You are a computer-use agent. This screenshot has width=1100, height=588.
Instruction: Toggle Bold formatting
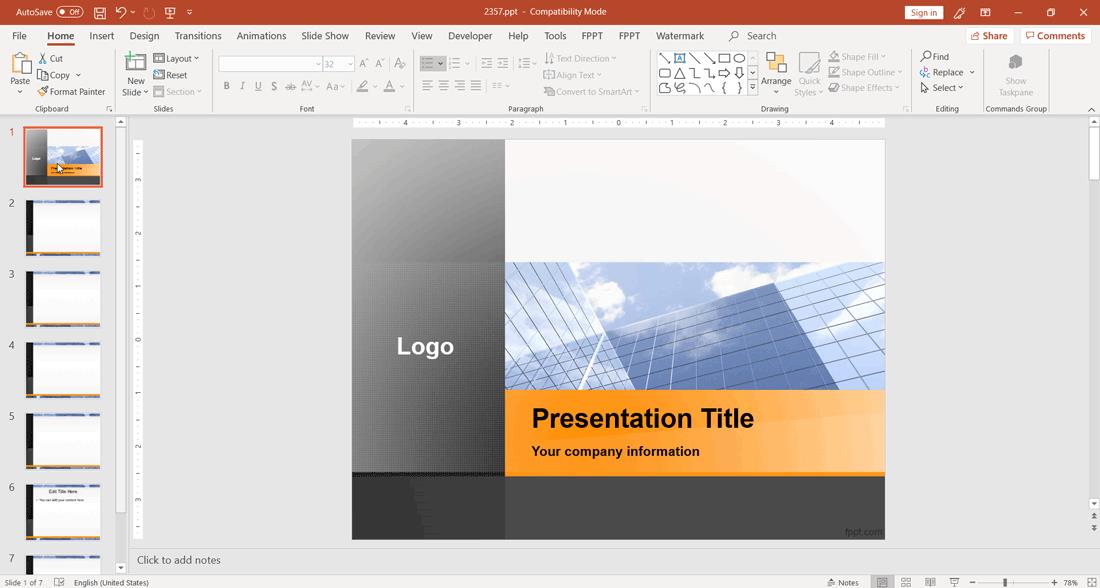point(227,87)
